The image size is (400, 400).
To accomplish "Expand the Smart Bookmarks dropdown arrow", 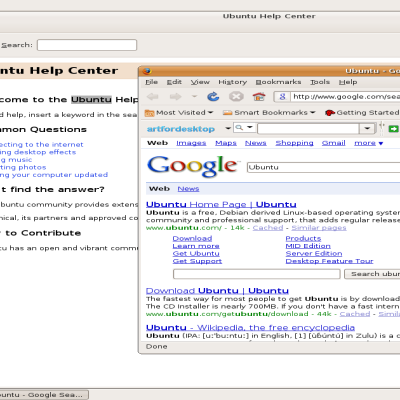I will click(x=312, y=113).
